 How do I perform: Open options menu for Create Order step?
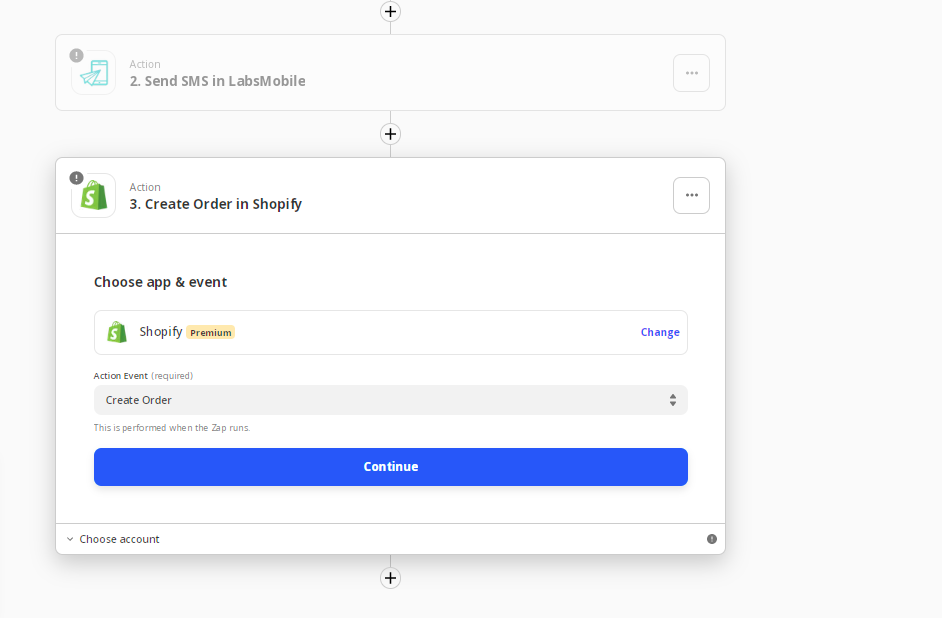click(x=691, y=195)
